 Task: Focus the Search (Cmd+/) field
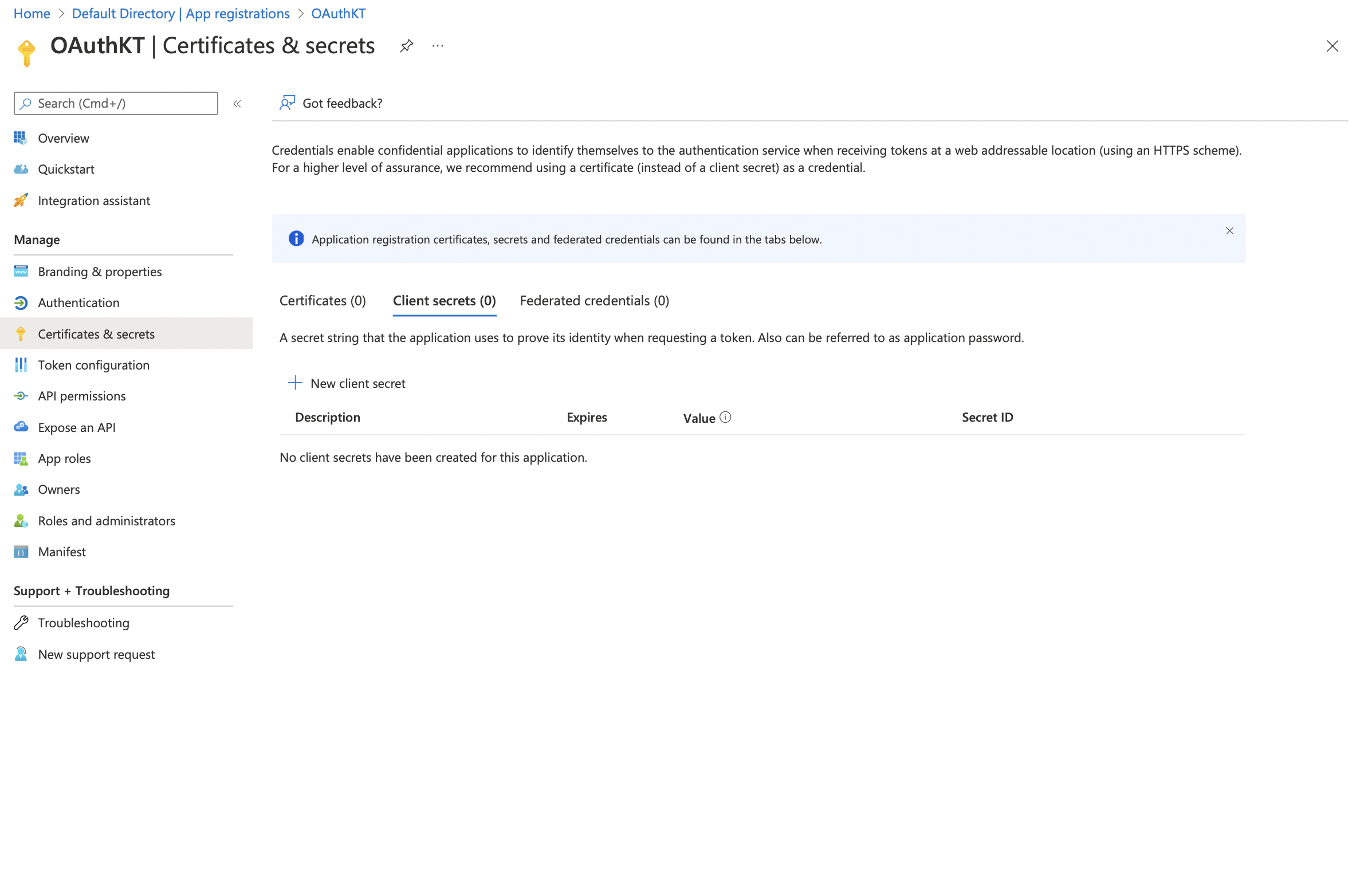tap(116, 104)
